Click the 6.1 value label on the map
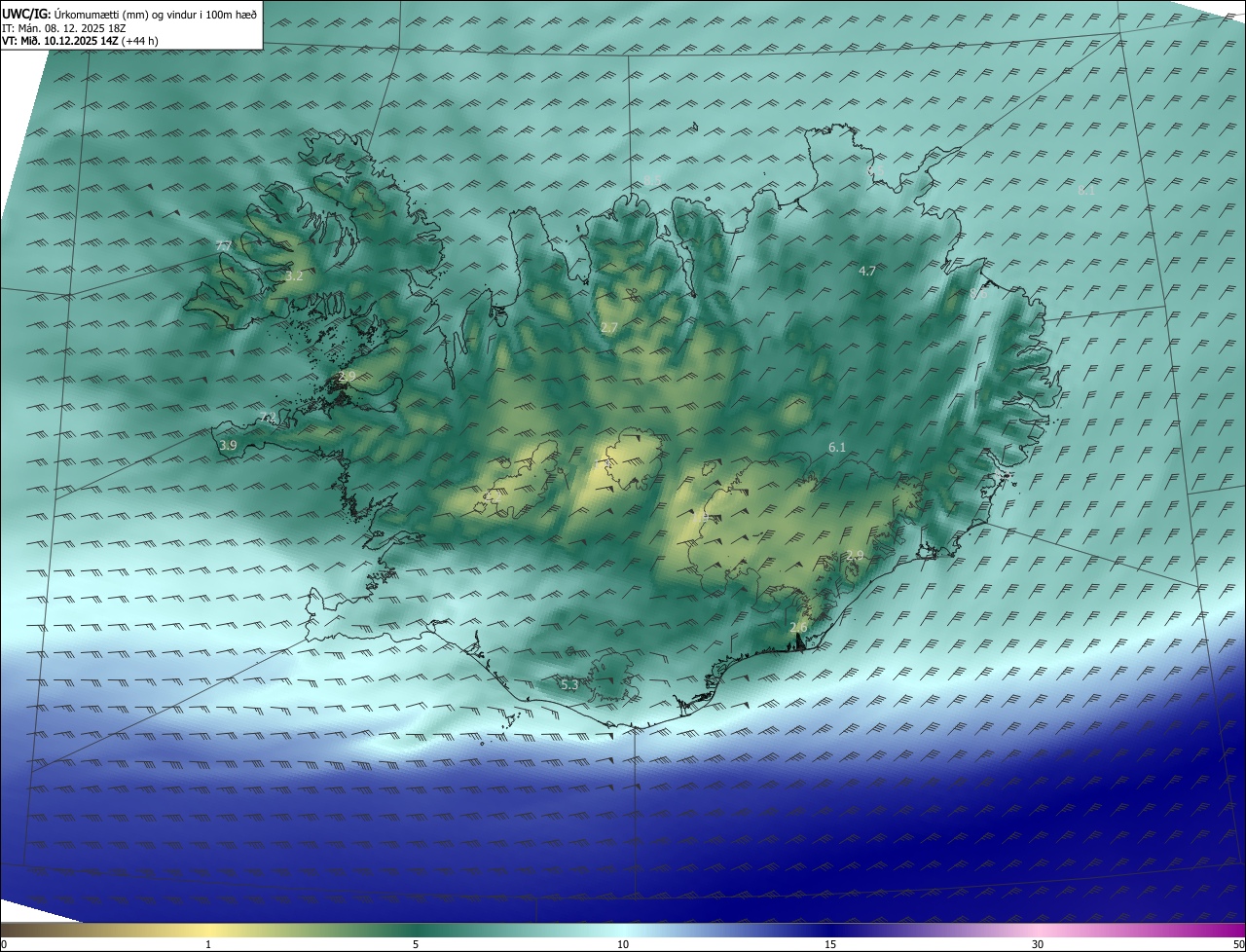1246x952 pixels. click(x=837, y=447)
